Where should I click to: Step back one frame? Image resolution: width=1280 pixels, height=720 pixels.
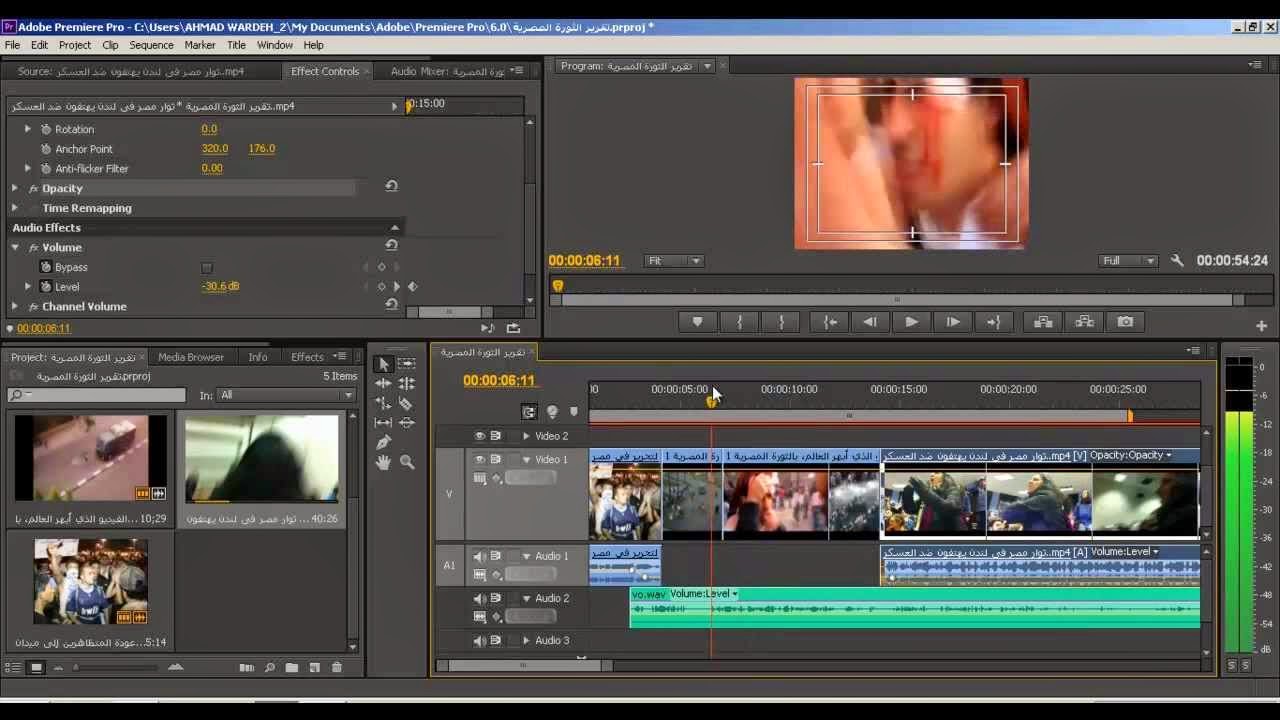[x=870, y=322]
